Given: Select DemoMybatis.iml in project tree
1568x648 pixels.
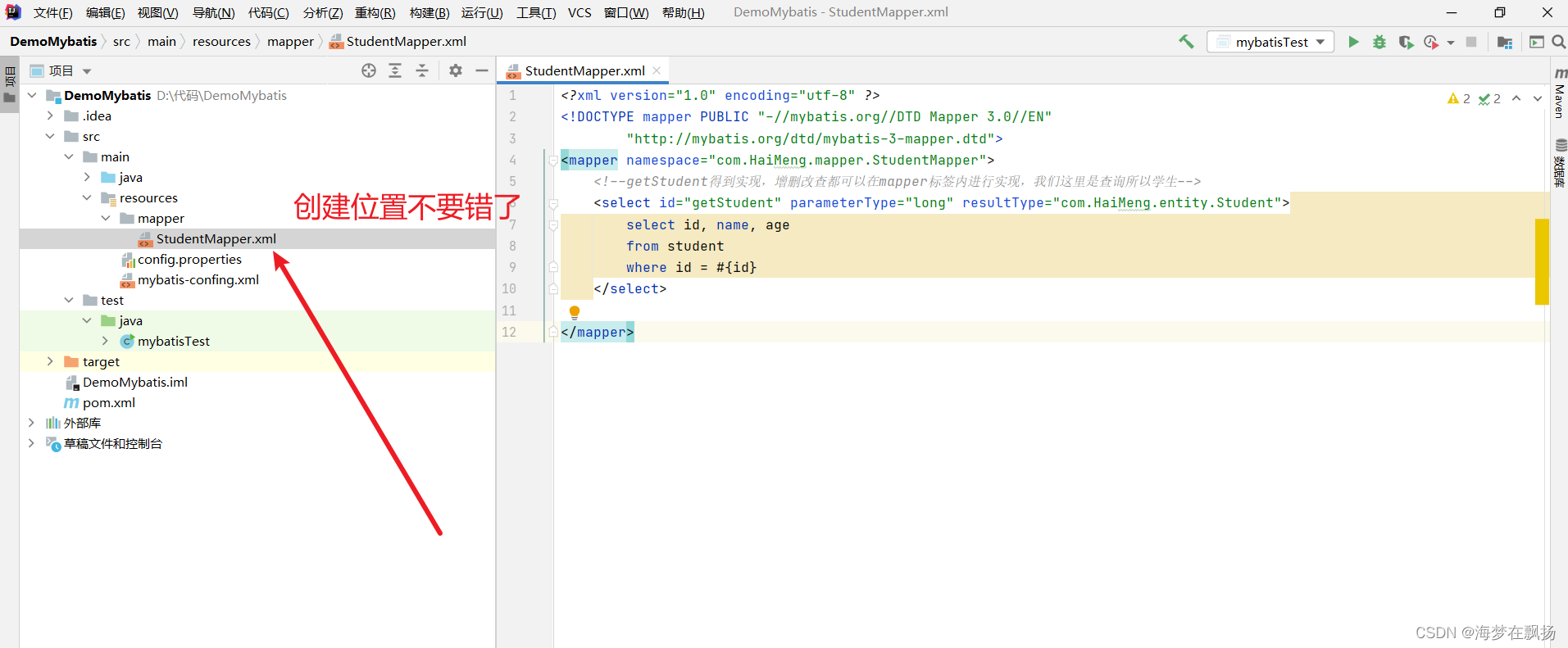Looking at the screenshot, I should point(135,382).
